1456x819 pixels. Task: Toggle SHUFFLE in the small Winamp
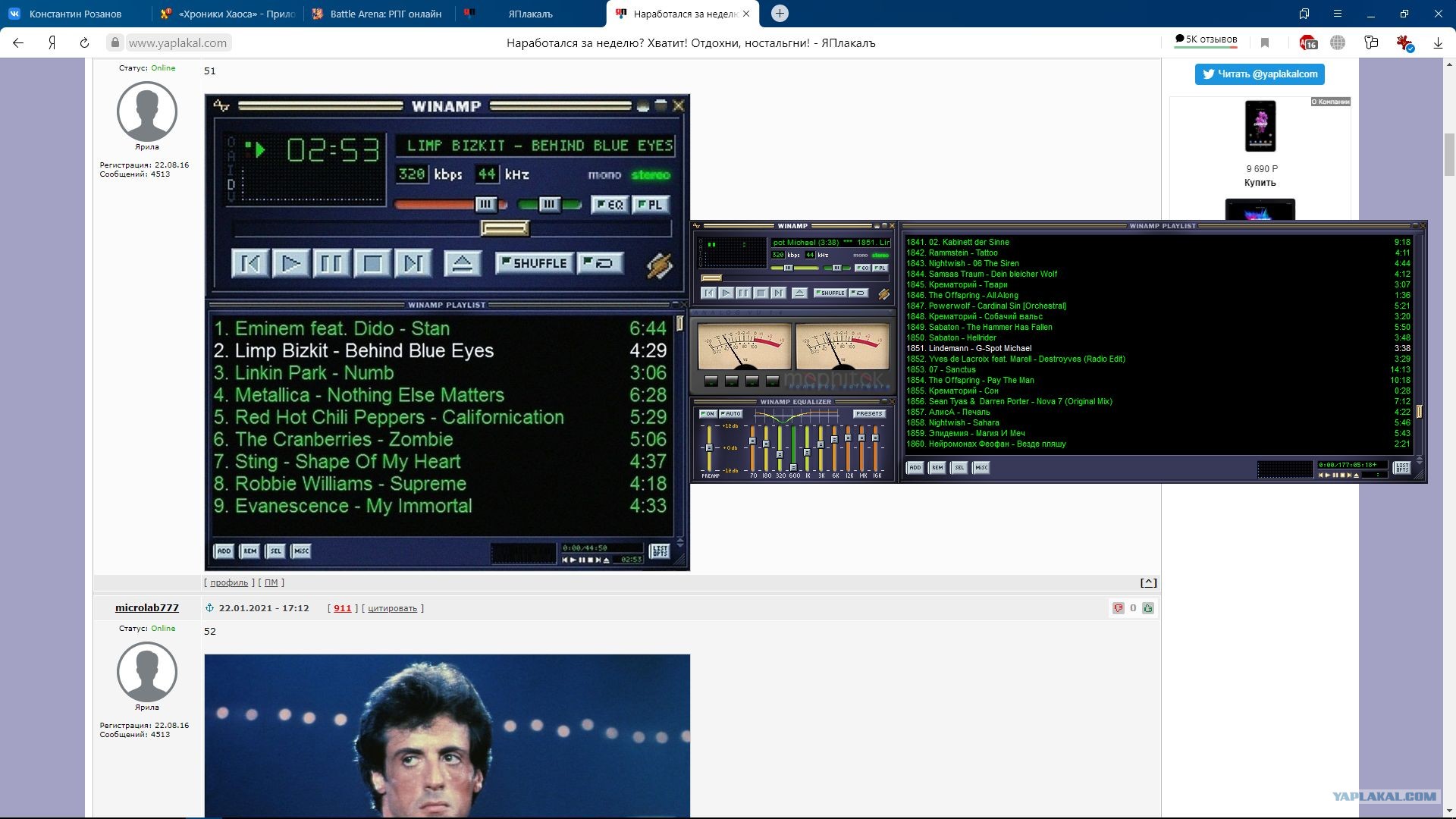pos(830,293)
